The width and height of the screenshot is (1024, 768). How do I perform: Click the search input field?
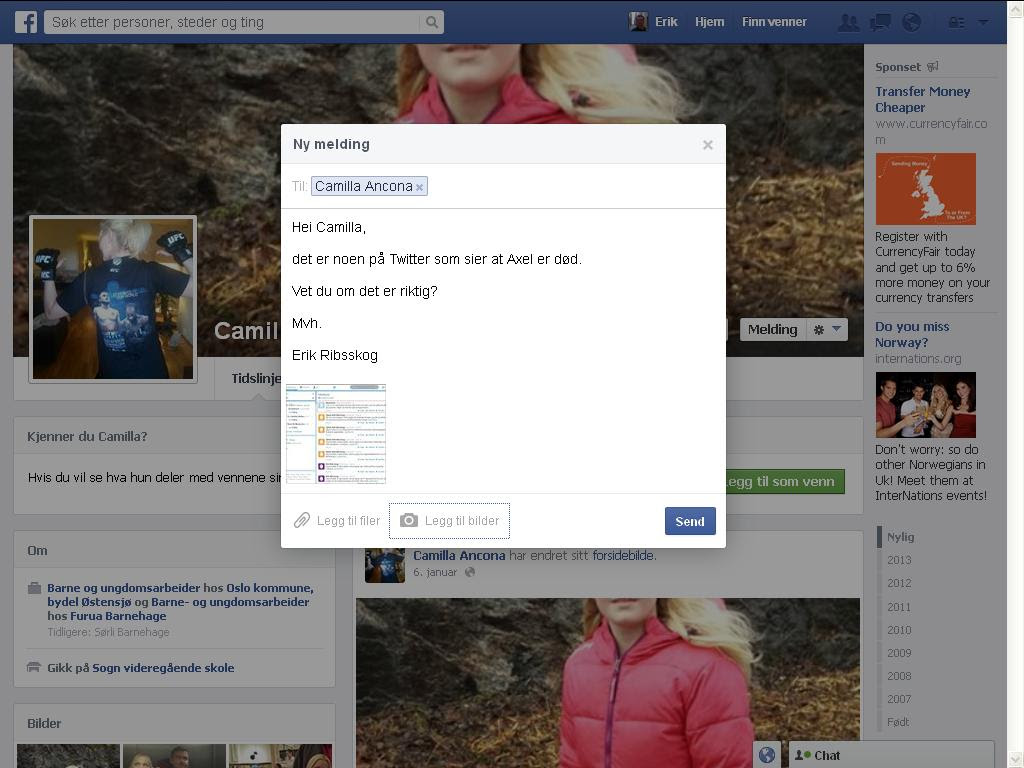(232, 22)
